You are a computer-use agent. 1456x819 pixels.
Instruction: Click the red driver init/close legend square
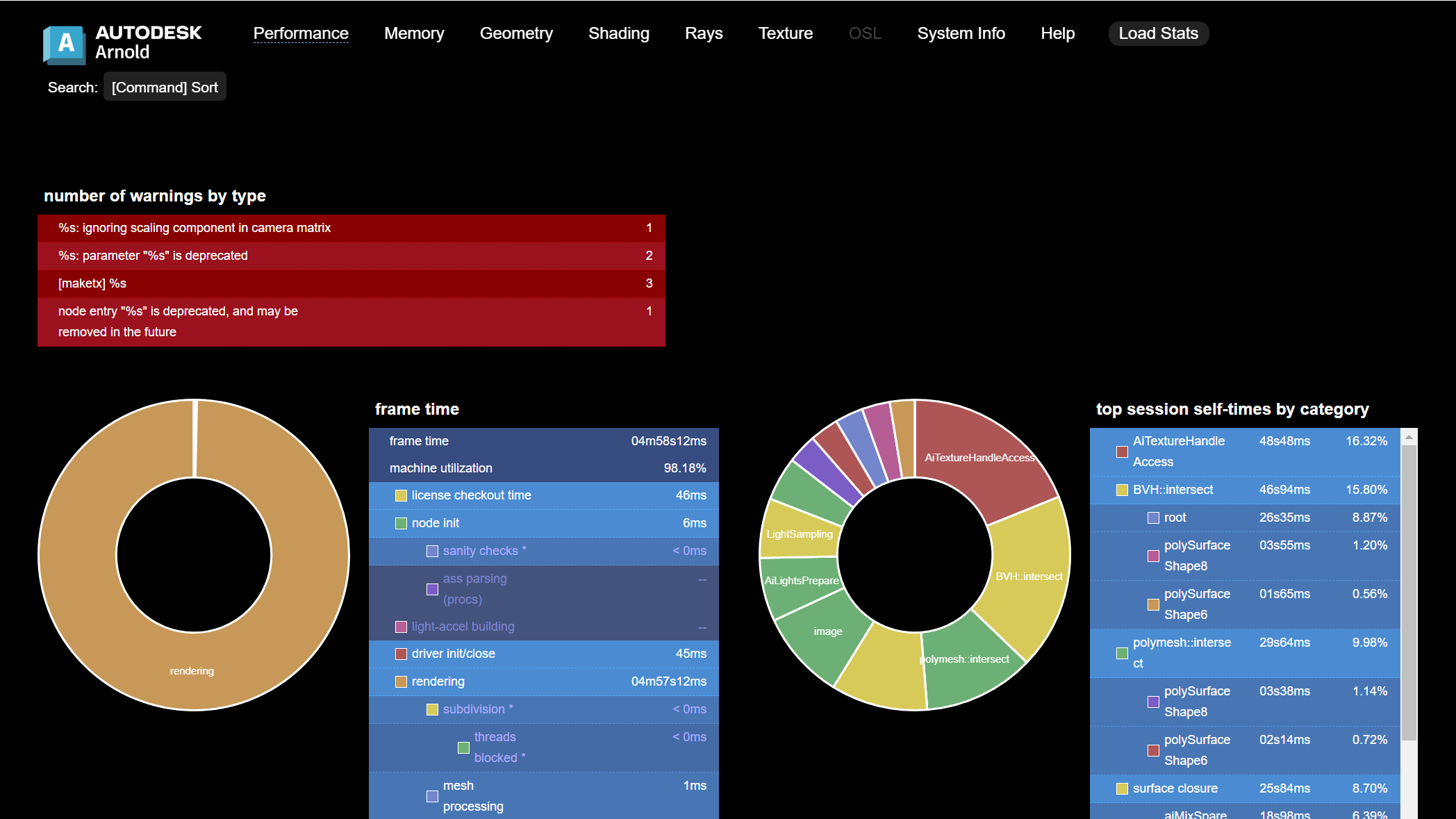click(401, 654)
